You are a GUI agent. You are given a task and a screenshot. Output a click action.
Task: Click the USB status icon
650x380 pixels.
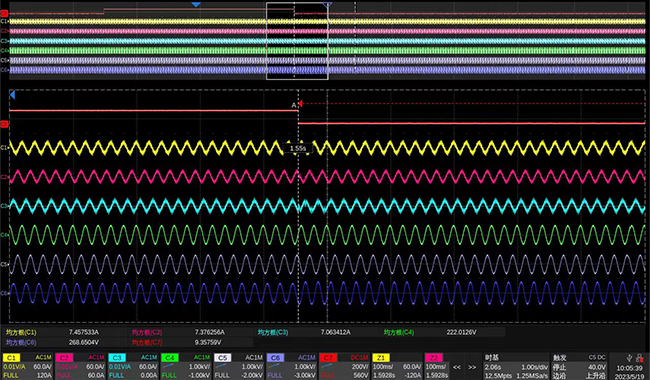click(x=630, y=358)
